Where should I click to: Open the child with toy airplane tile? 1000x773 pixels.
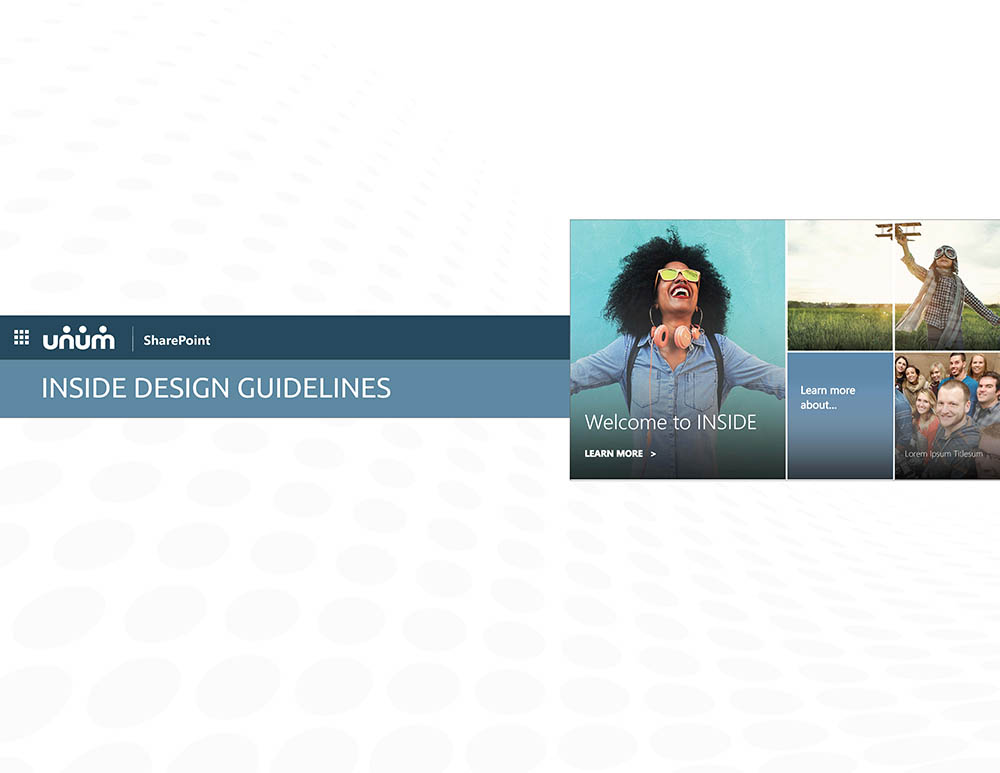893,285
